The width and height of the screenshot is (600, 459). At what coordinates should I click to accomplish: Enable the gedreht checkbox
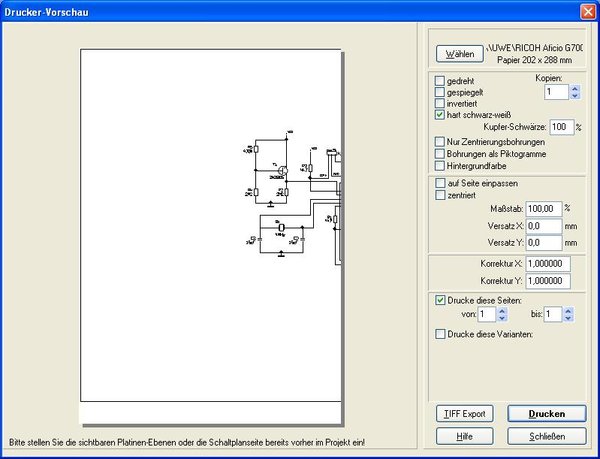click(440, 81)
